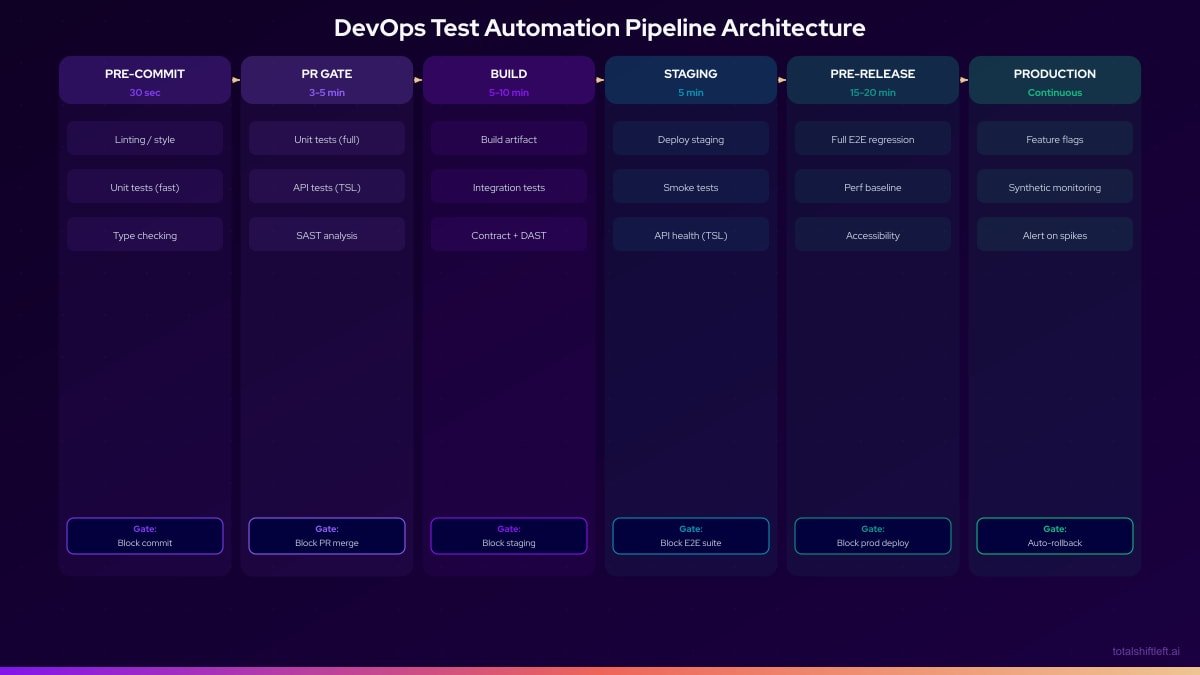Select the Feature flags item
Viewport: 1200px width, 675px height.
1055,138
